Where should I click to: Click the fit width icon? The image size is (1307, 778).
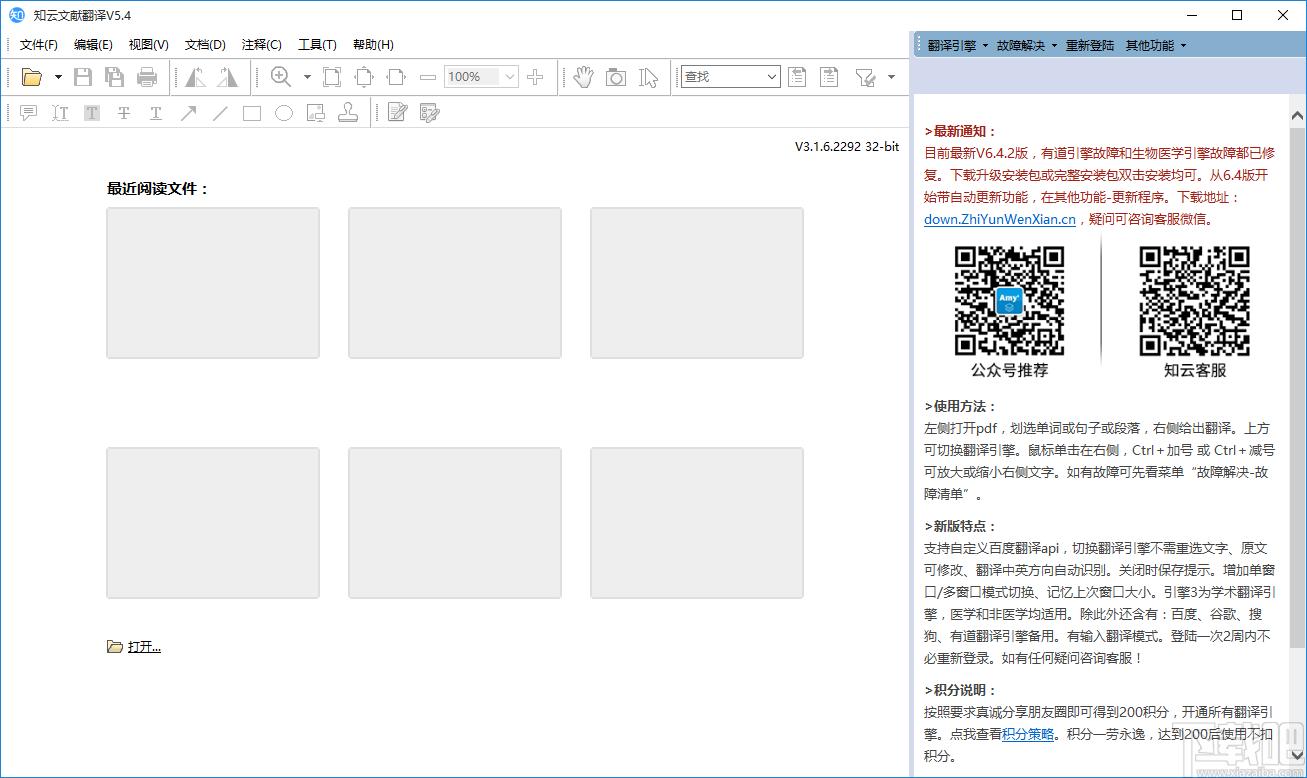click(x=396, y=77)
